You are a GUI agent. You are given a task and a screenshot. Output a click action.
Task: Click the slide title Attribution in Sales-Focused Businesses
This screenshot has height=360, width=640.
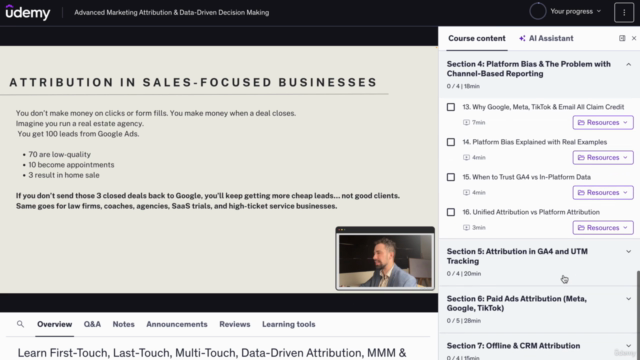(193, 82)
